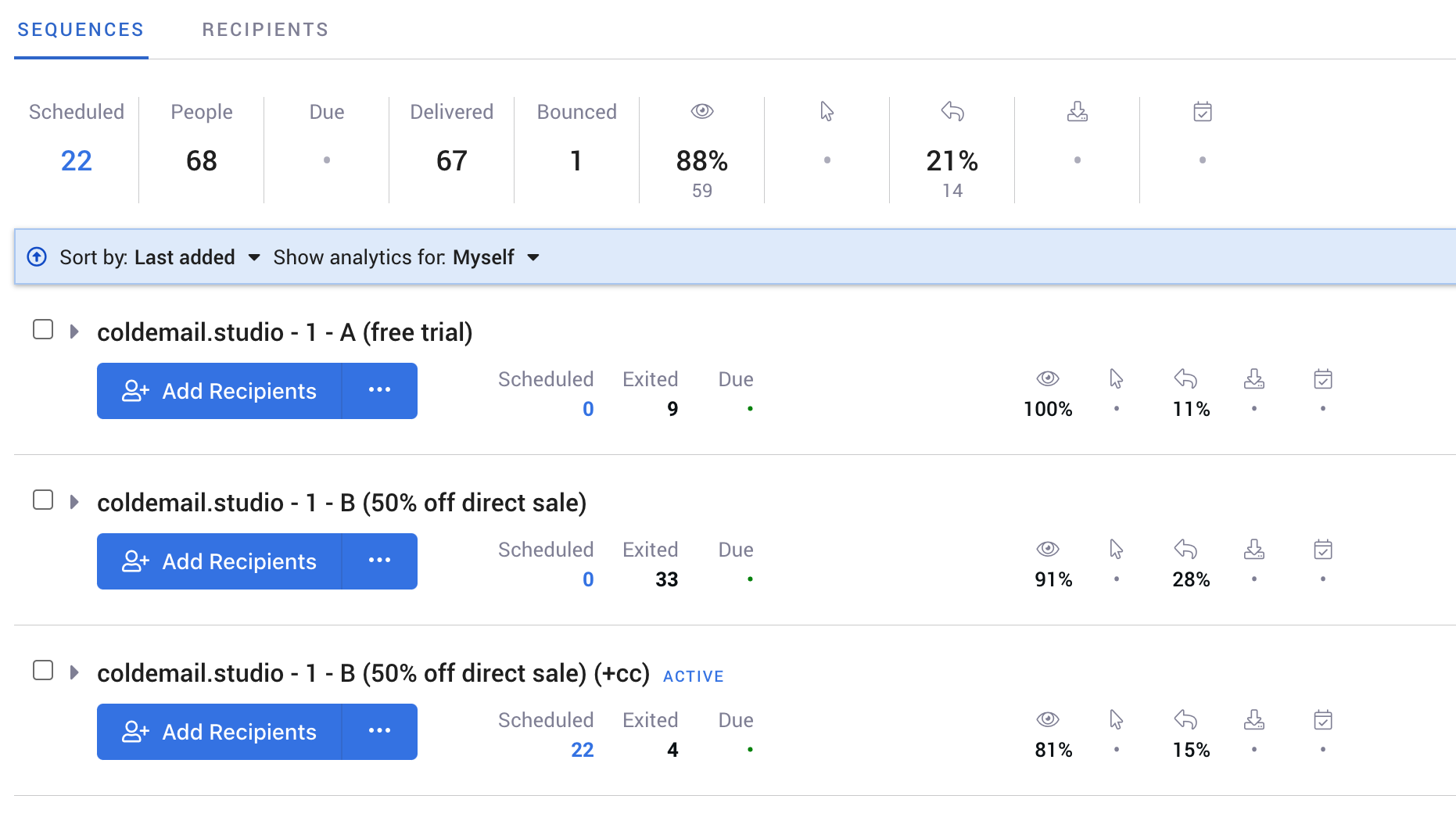Click the opens eye icon in summary stats
Viewport: 1456px width, 835px height.
[701, 111]
